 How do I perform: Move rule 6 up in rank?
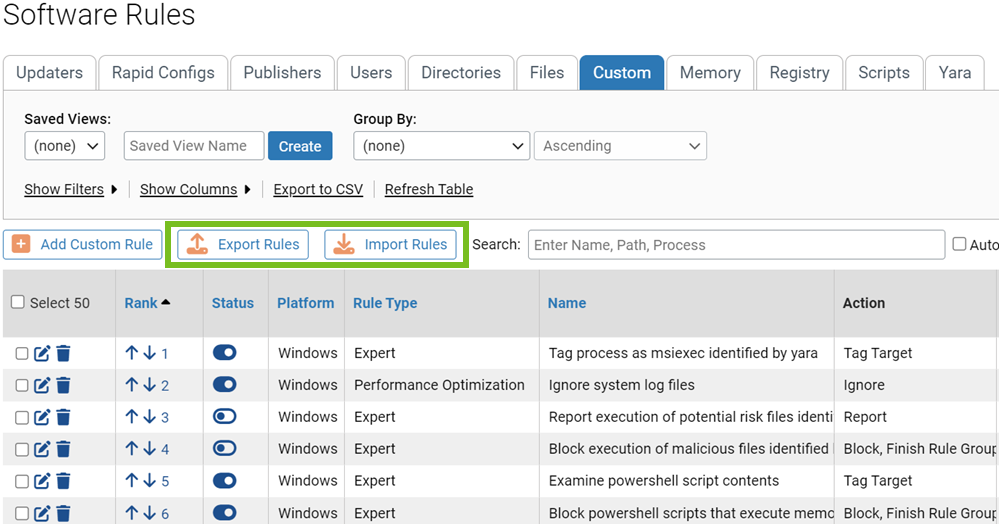coord(132,512)
